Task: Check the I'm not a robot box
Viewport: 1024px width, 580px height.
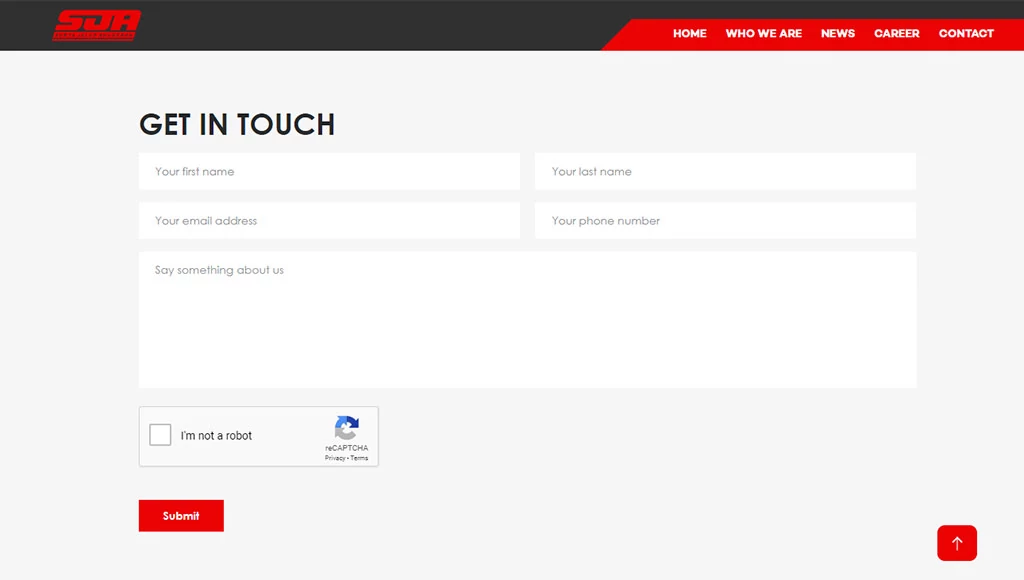Action: tap(160, 435)
